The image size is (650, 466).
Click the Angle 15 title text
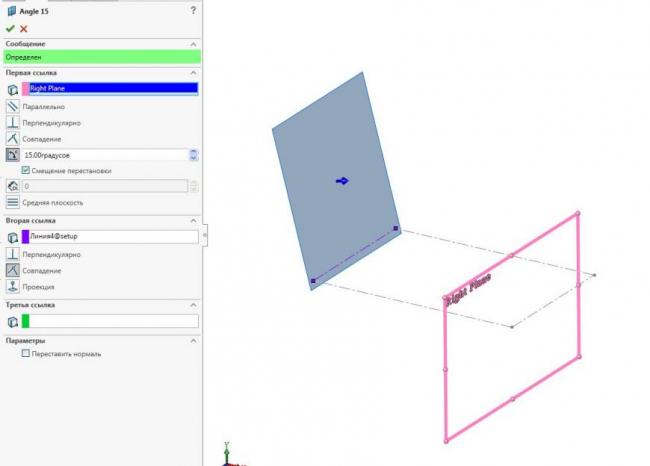(x=34, y=12)
